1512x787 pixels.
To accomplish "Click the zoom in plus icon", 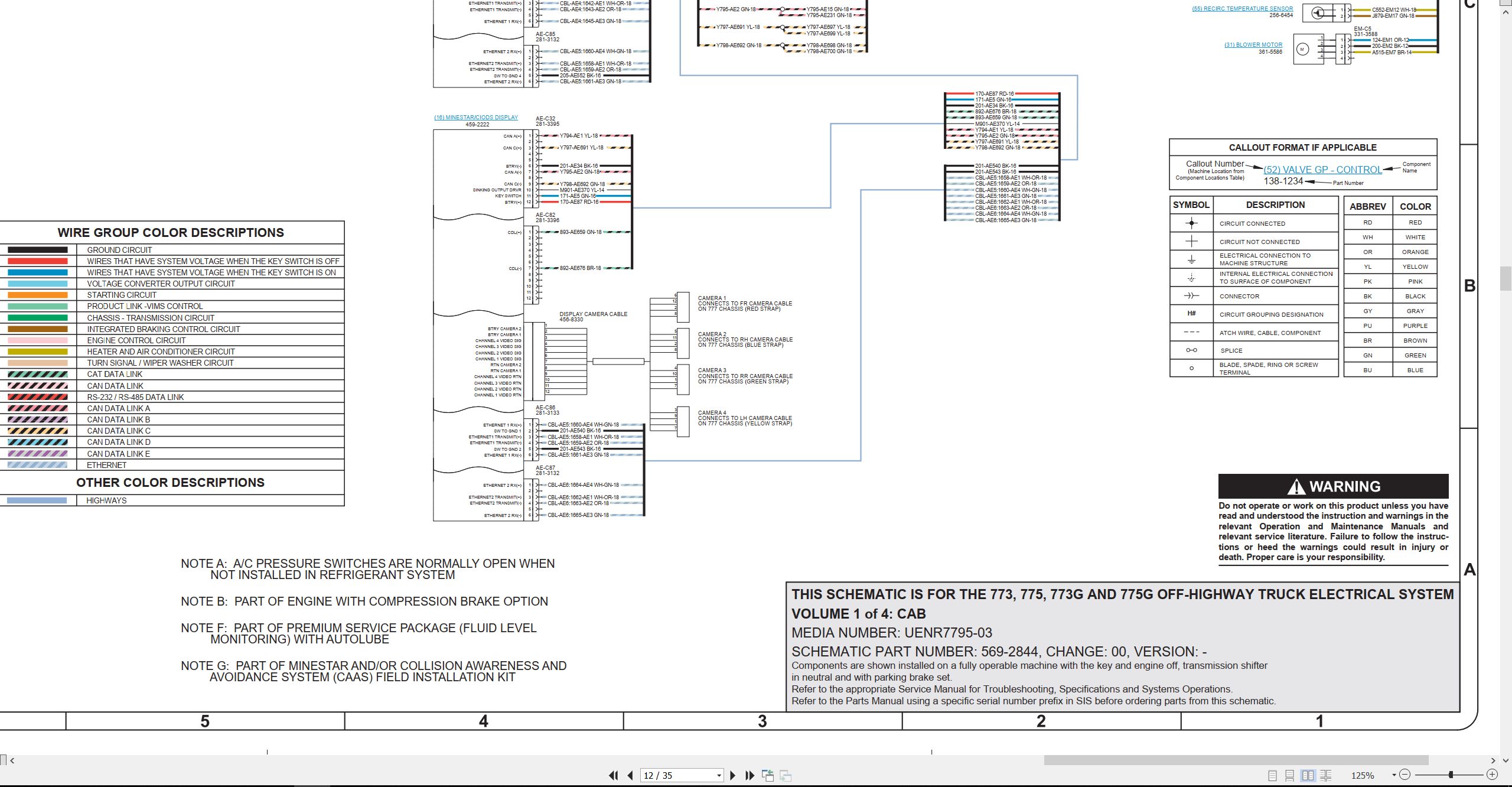I will pos(1492,775).
